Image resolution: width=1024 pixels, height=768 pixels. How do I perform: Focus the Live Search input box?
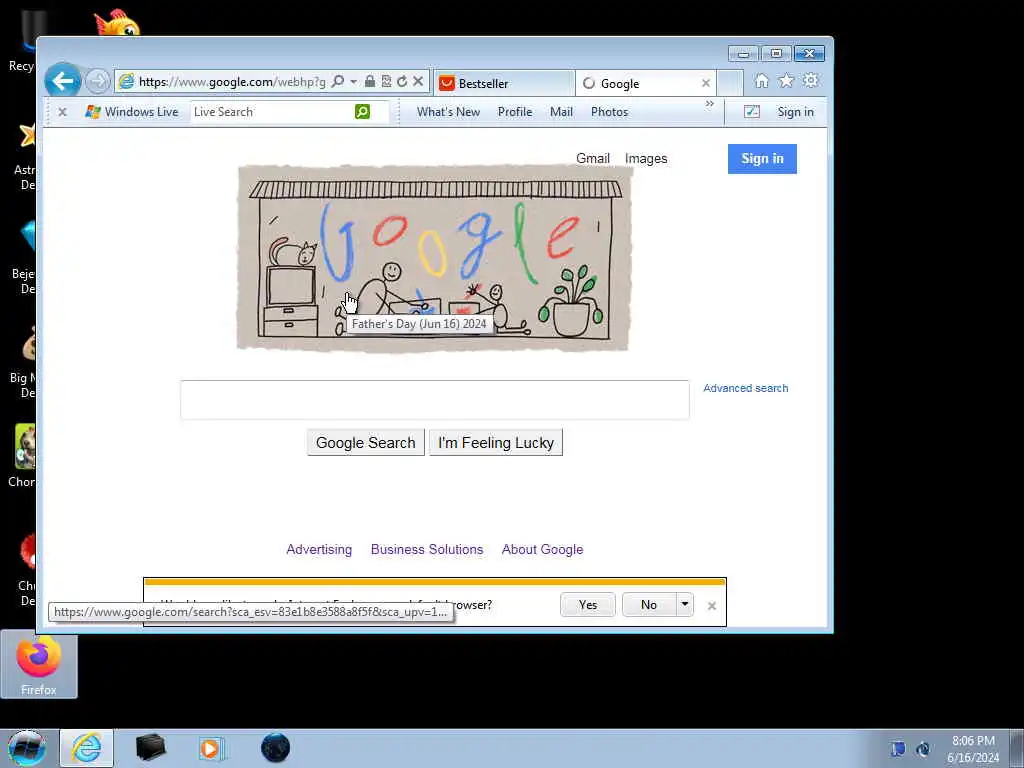click(x=271, y=112)
